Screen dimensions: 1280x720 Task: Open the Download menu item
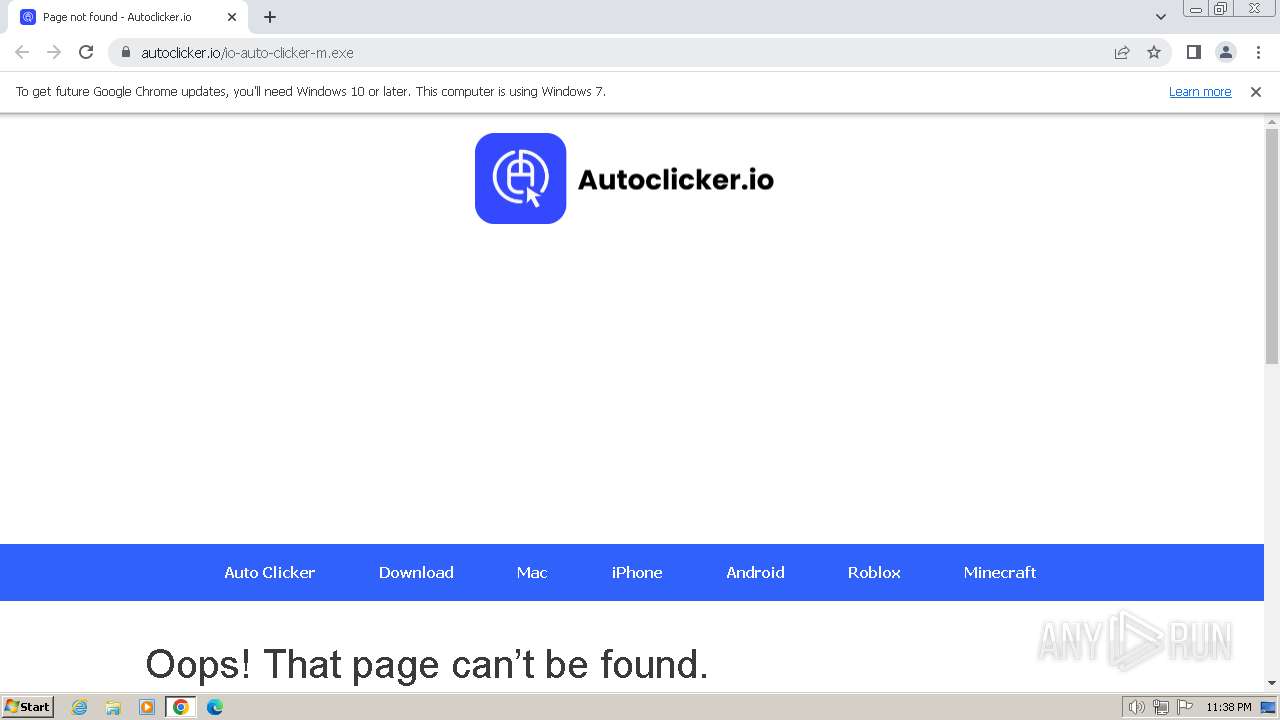416,572
